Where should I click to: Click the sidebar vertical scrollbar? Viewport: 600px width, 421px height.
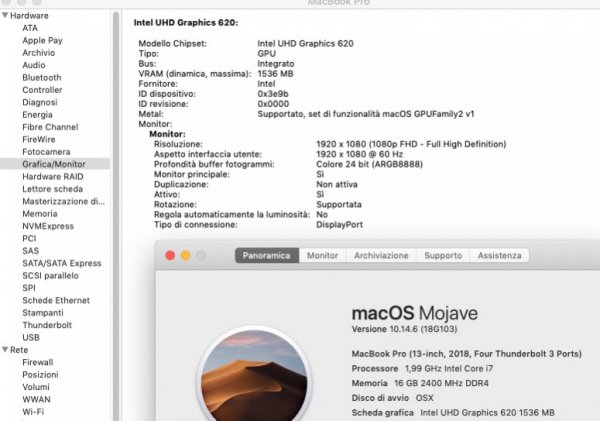[116, 216]
